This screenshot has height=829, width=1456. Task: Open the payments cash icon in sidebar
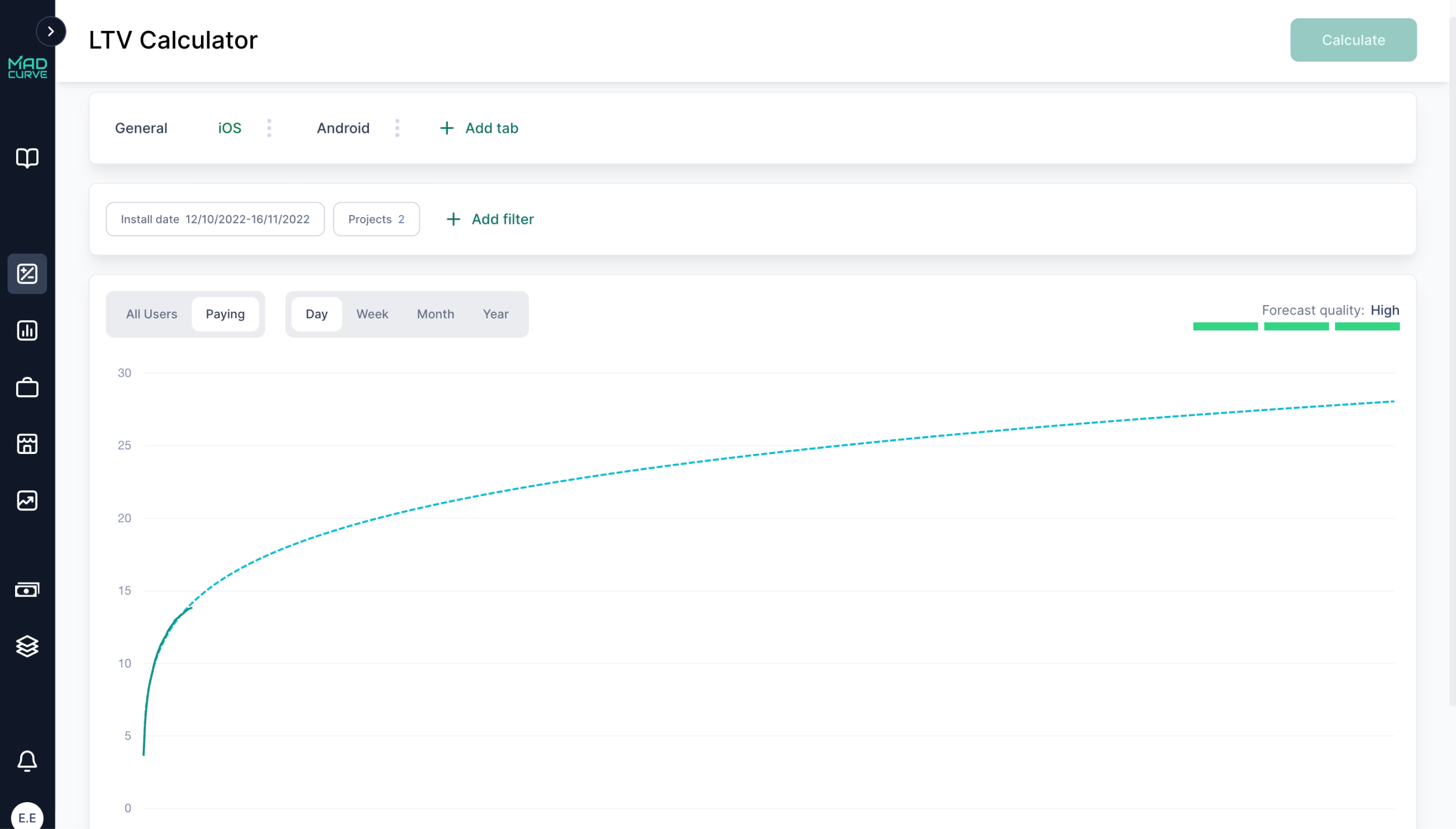27,589
